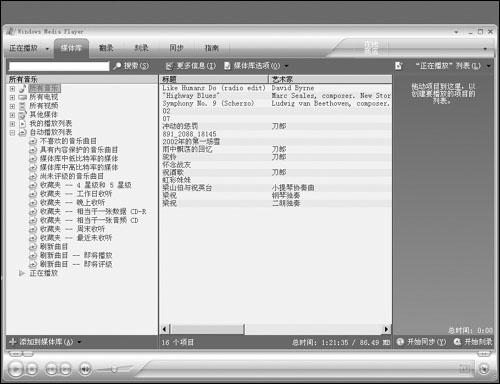Click the stop button beside play
This screenshot has width=500, height=384.
(32, 369)
